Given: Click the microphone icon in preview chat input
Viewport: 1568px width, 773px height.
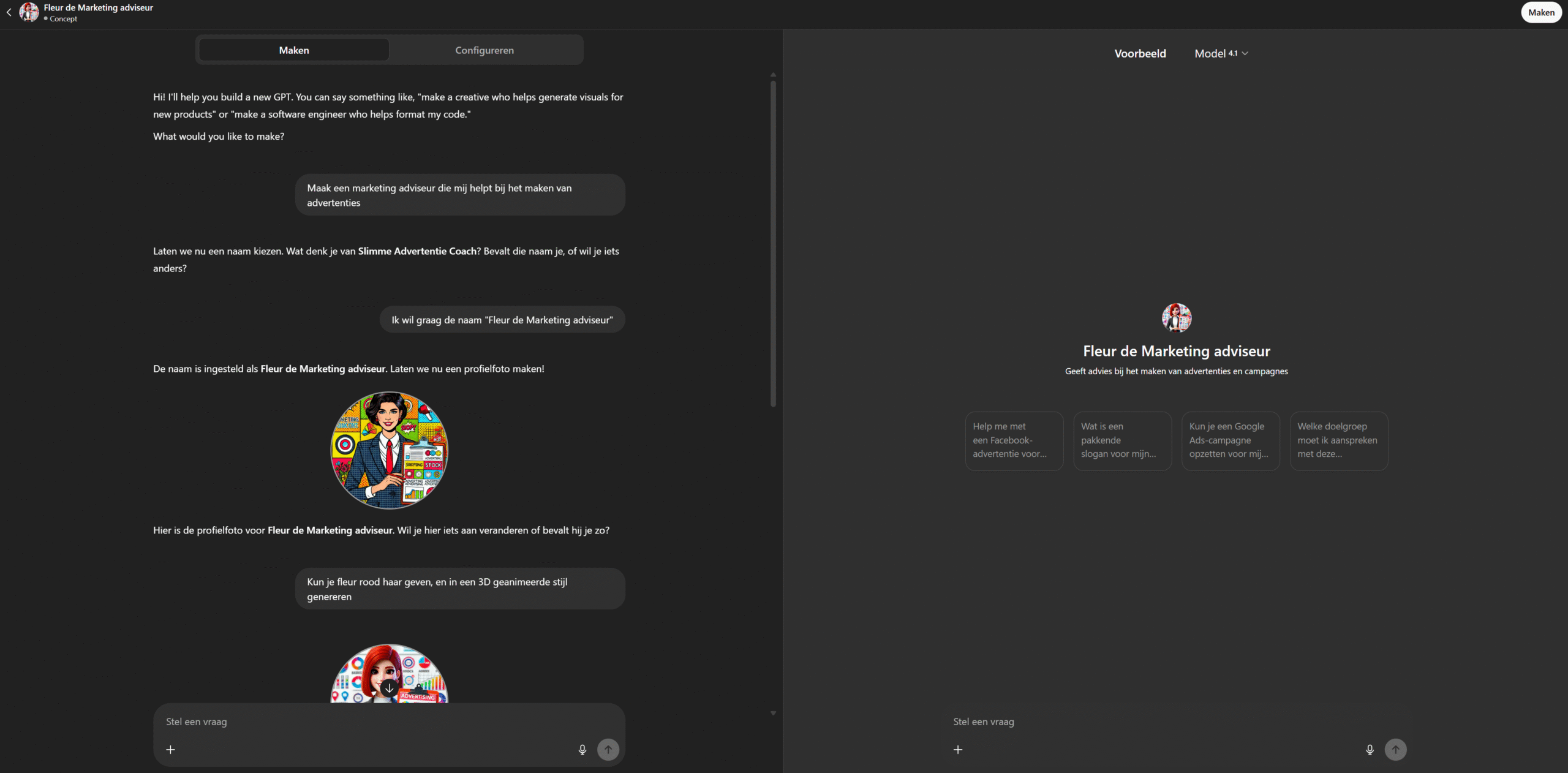Looking at the screenshot, I should (x=1370, y=749).
